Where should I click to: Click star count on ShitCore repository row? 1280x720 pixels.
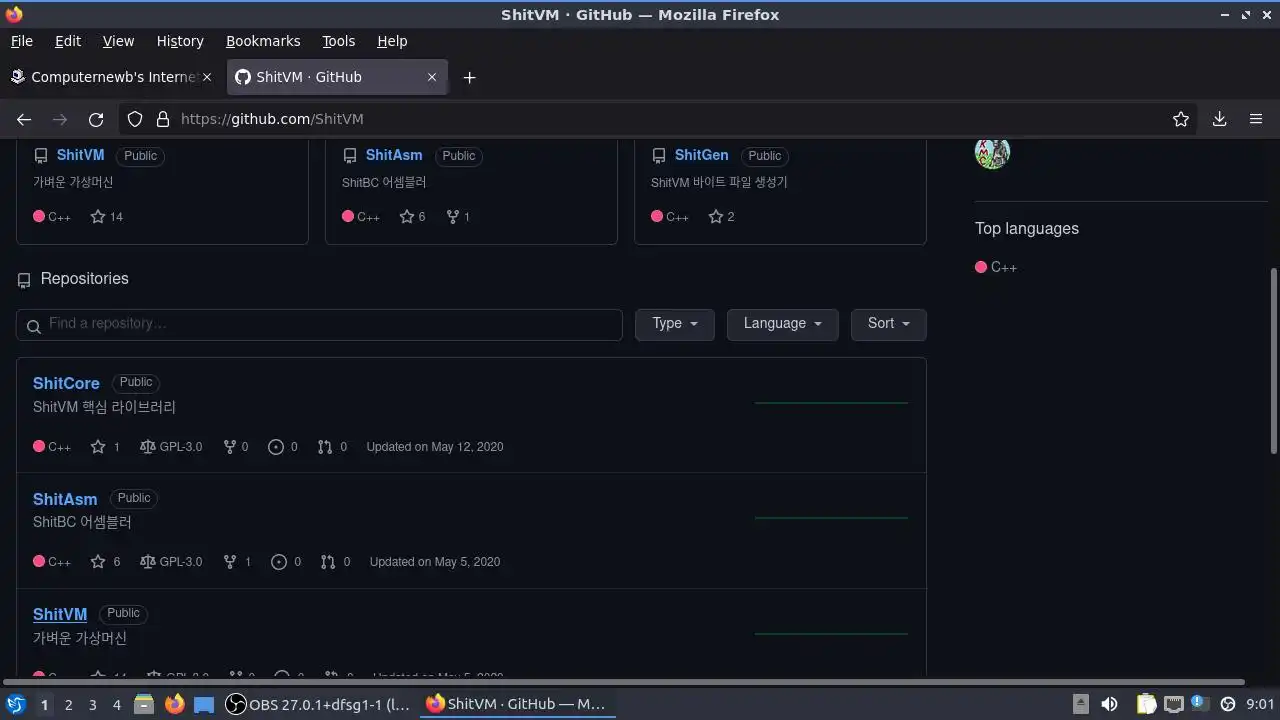(x=105, y=447)
